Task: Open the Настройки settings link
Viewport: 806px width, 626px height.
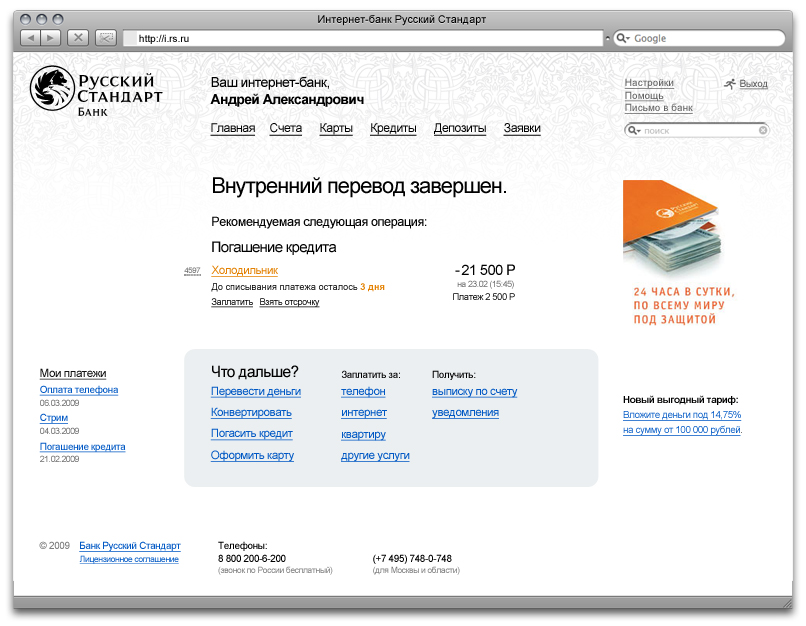Action: [x=649, y=83]
